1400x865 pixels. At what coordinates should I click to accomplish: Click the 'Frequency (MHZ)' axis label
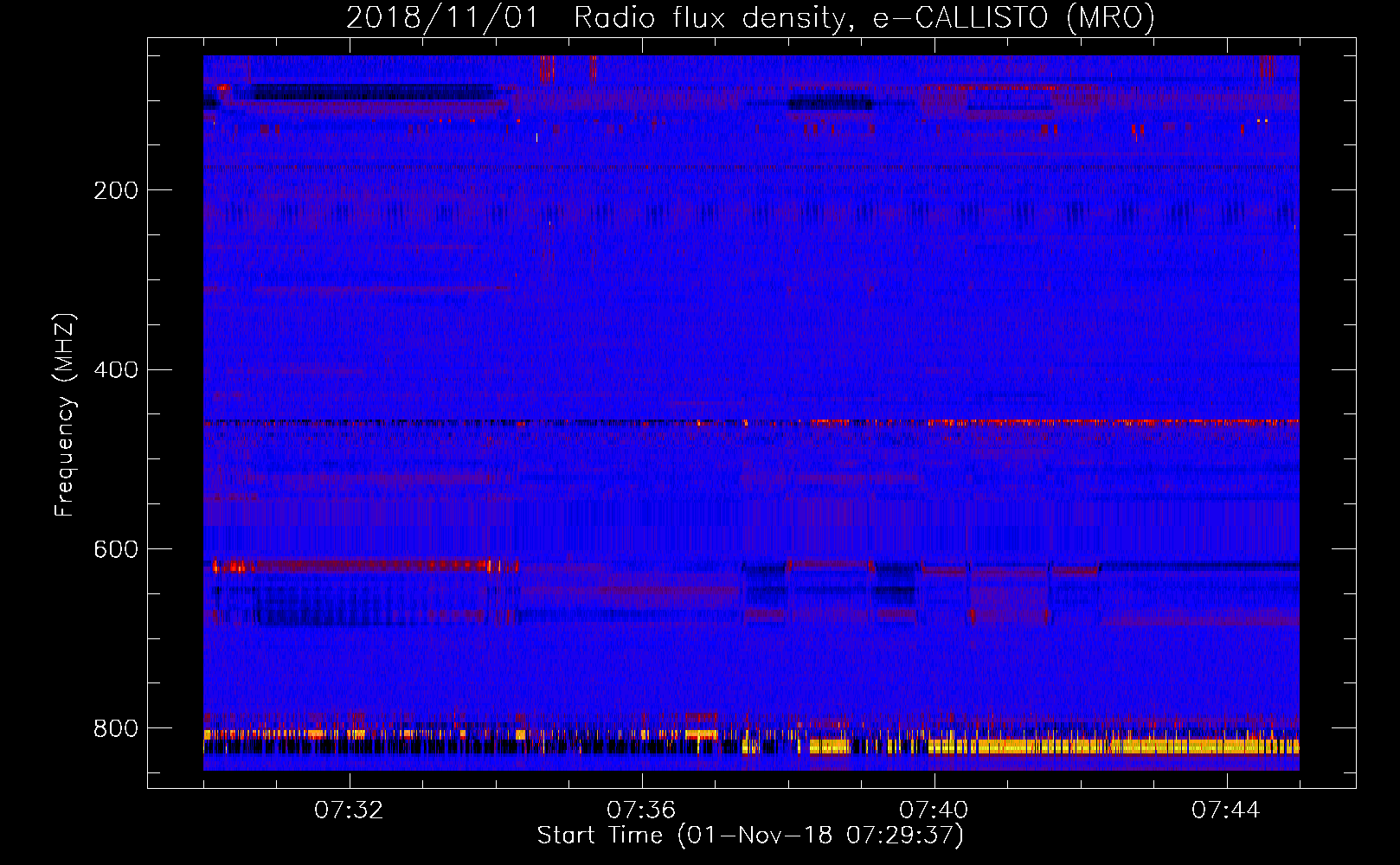[64, 414]
